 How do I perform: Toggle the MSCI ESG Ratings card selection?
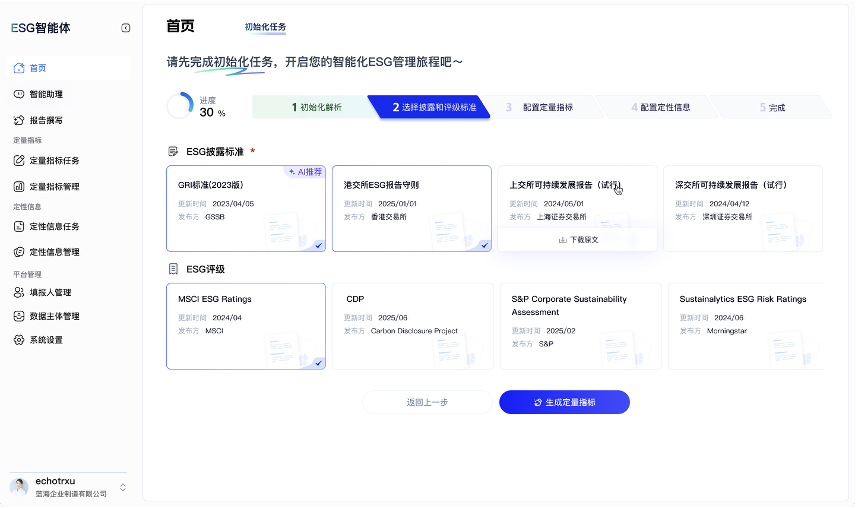click(246, 326)
